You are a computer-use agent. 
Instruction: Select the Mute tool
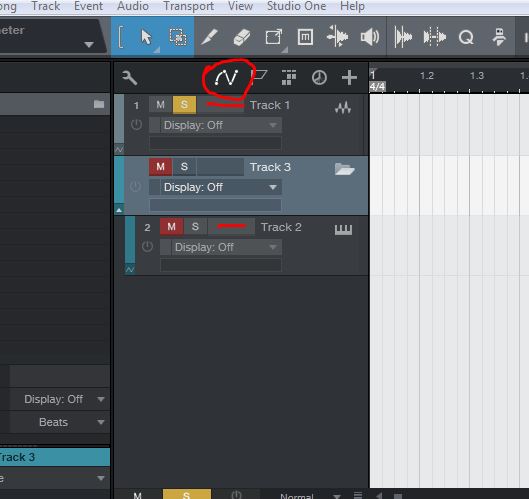tap(305, 37)
